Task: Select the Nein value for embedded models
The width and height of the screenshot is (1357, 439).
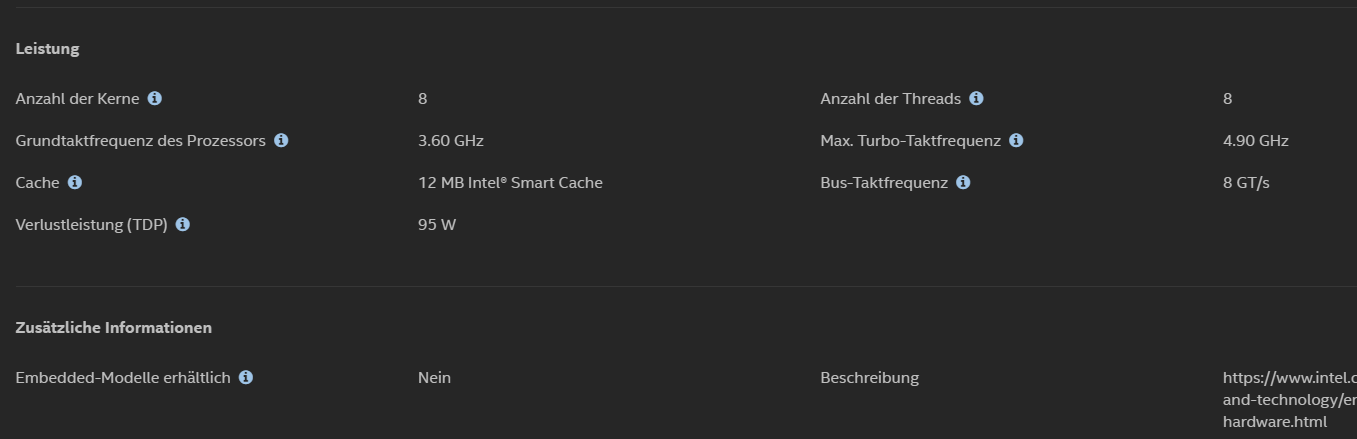Action: tap(434, 377)
